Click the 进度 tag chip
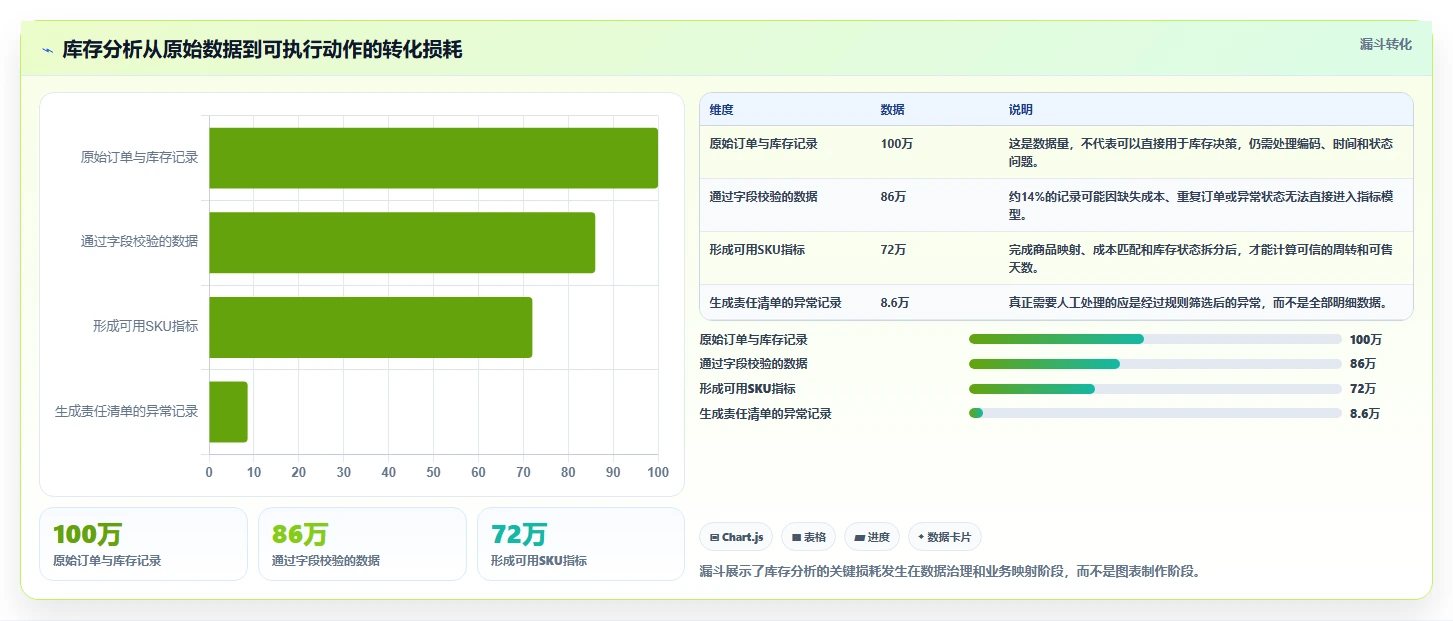 (872, 537)
